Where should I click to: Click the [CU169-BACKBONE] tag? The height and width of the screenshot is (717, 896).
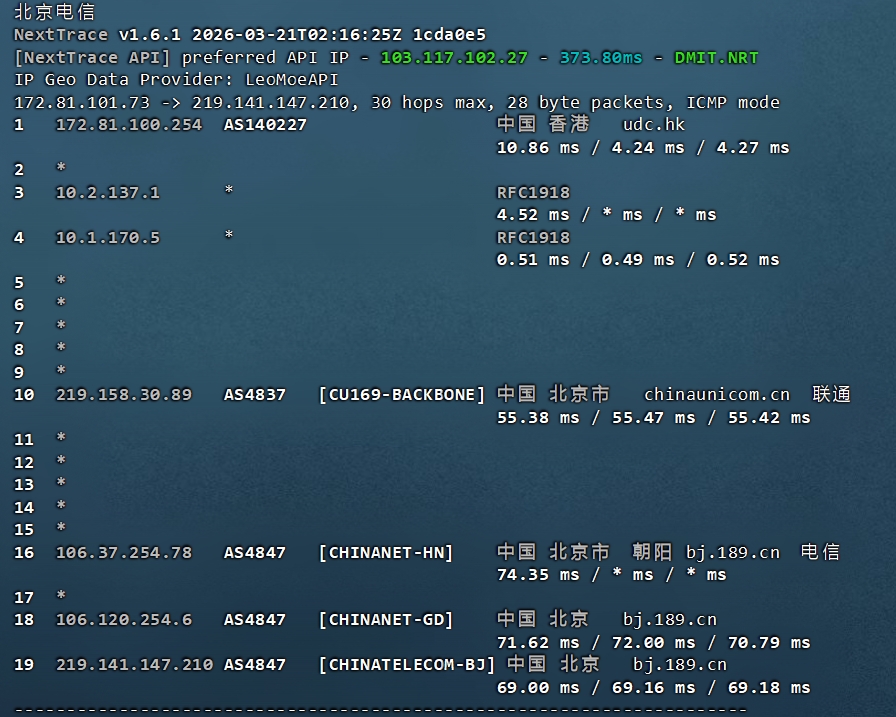[x=401, y=395]
